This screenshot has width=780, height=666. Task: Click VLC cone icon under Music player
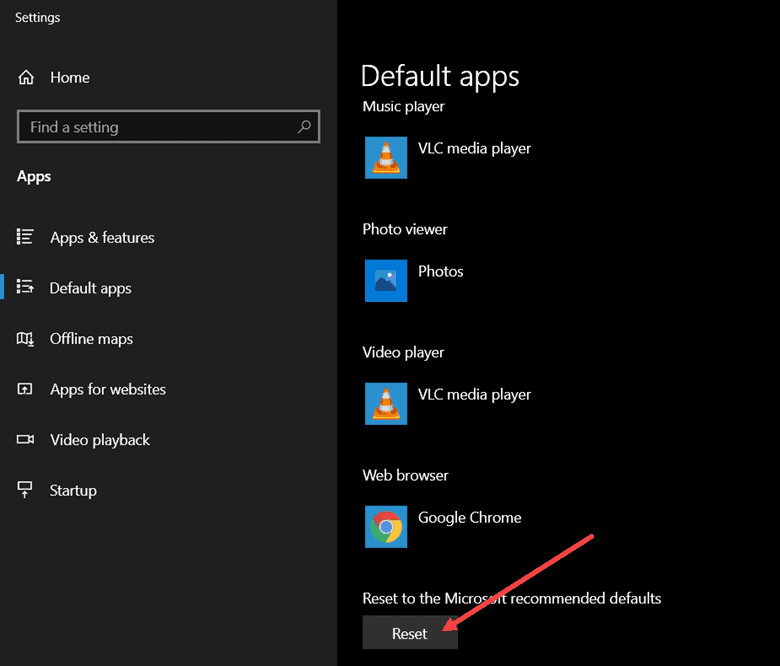coord(386,158)
